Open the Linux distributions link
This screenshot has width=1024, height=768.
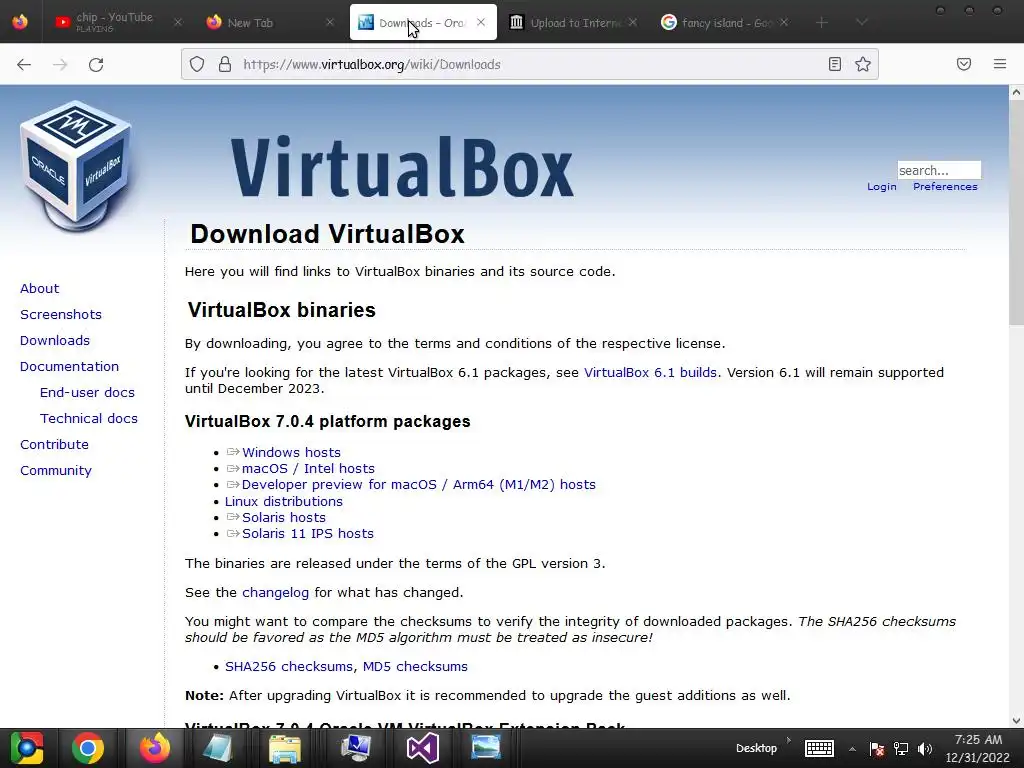(x=283, y=502)
